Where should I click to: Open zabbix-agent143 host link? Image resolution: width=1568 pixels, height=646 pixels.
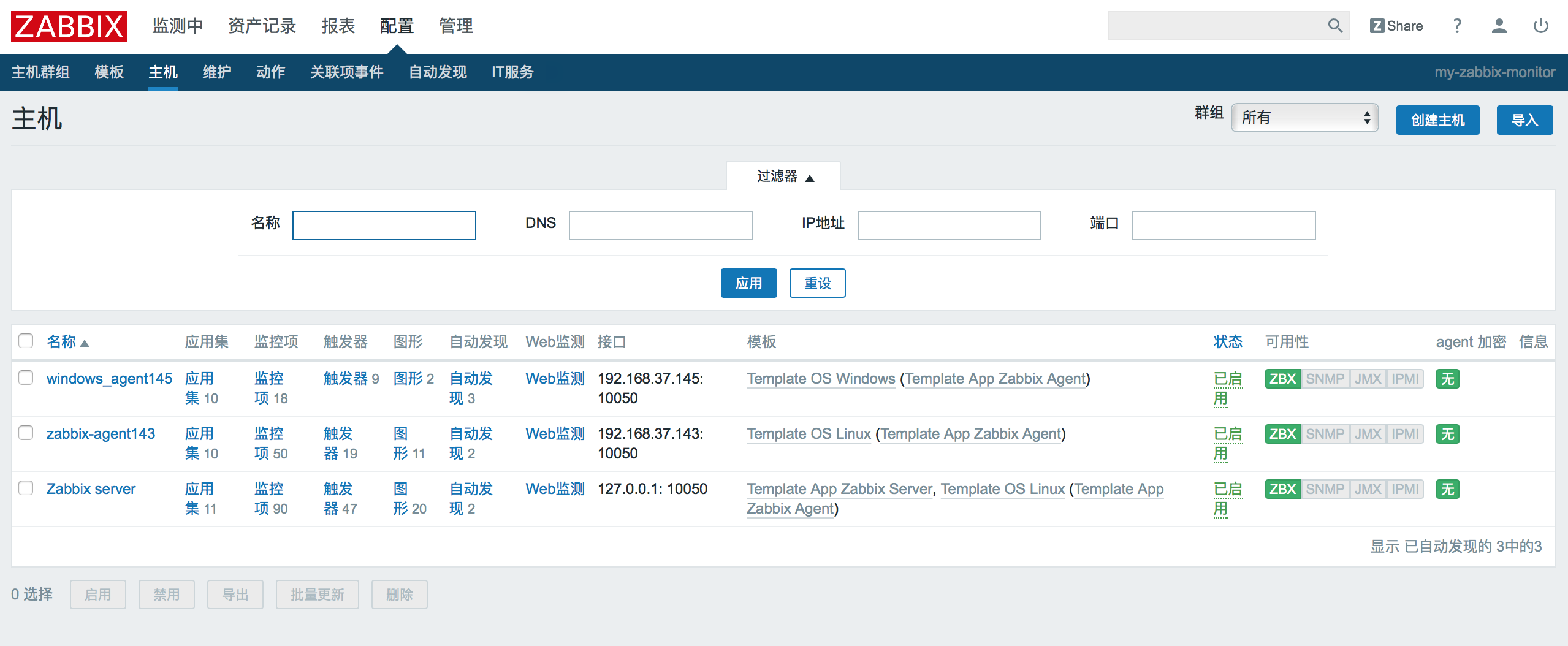(x=101, y=434)
